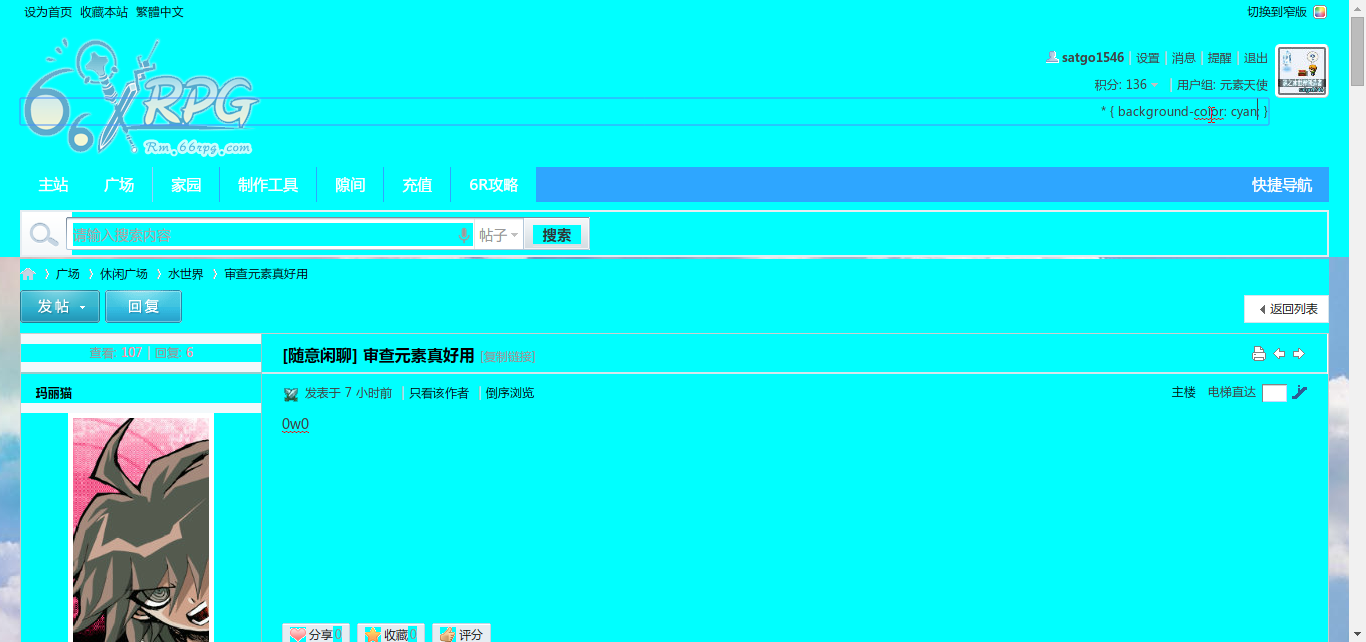Open the 设置 settings link
The height and width of the screenshot is (642, 1366).
point(1148,58)
